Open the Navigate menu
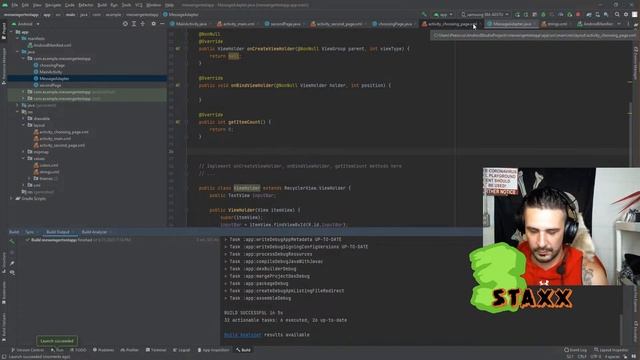Screen dimensions: 640x360 pos(53,5)
